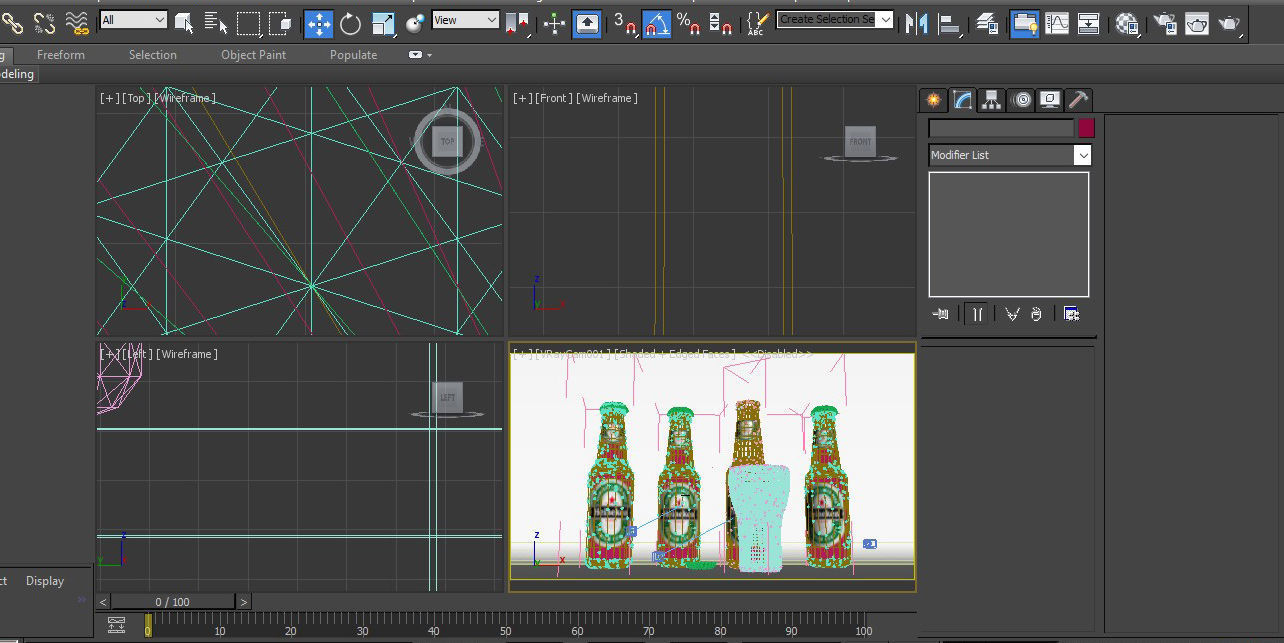
Task: Open the Populate ribbon tab
Action: 354,55
